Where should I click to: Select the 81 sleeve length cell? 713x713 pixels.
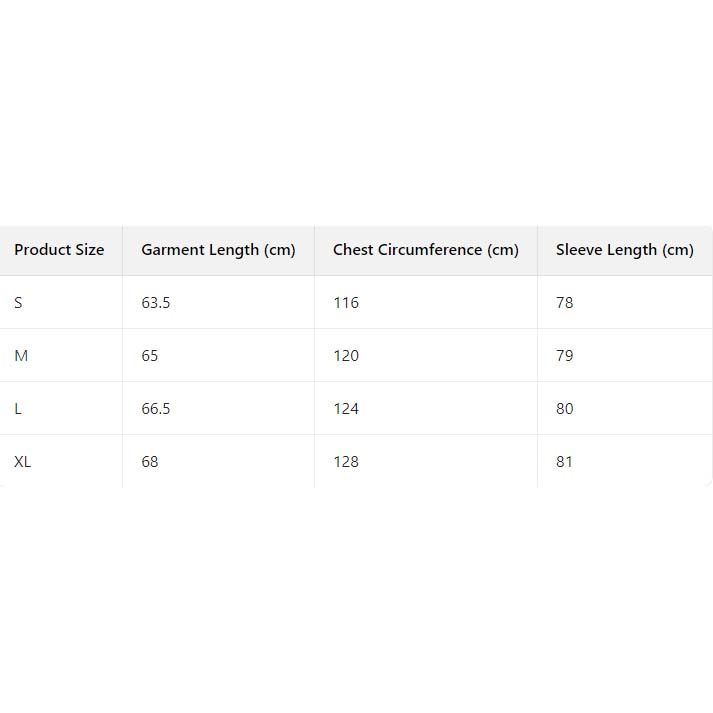(x=565, y=462)
